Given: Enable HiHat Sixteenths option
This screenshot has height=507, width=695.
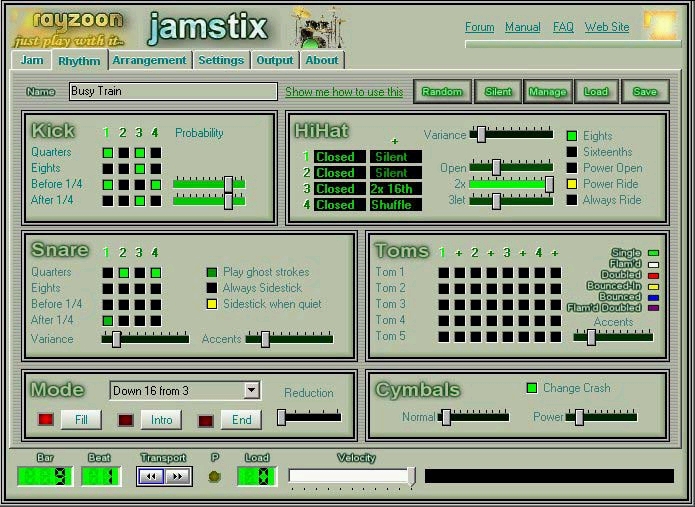Looking at the screenshot, I should click(x=572, y=152).
